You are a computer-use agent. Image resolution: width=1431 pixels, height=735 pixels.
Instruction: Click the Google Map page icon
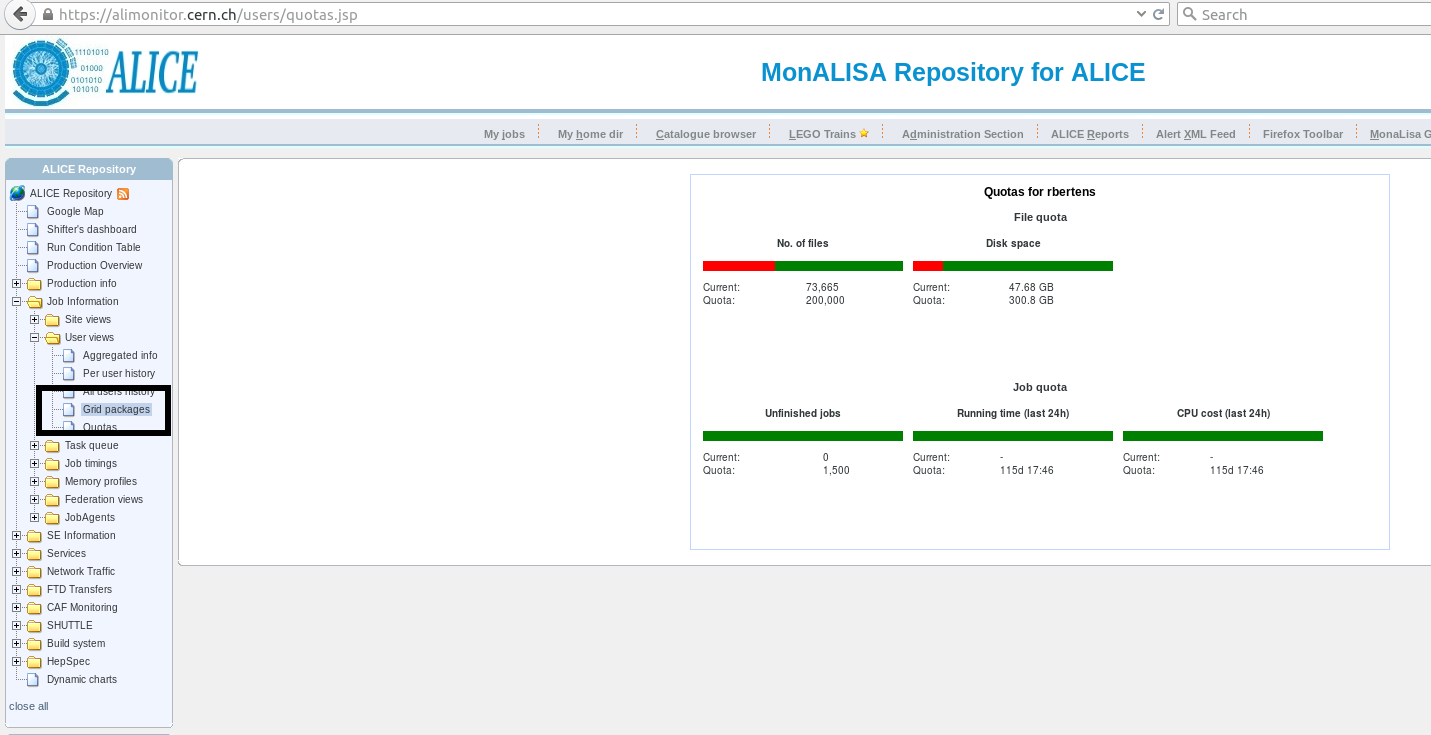(33, 211)
